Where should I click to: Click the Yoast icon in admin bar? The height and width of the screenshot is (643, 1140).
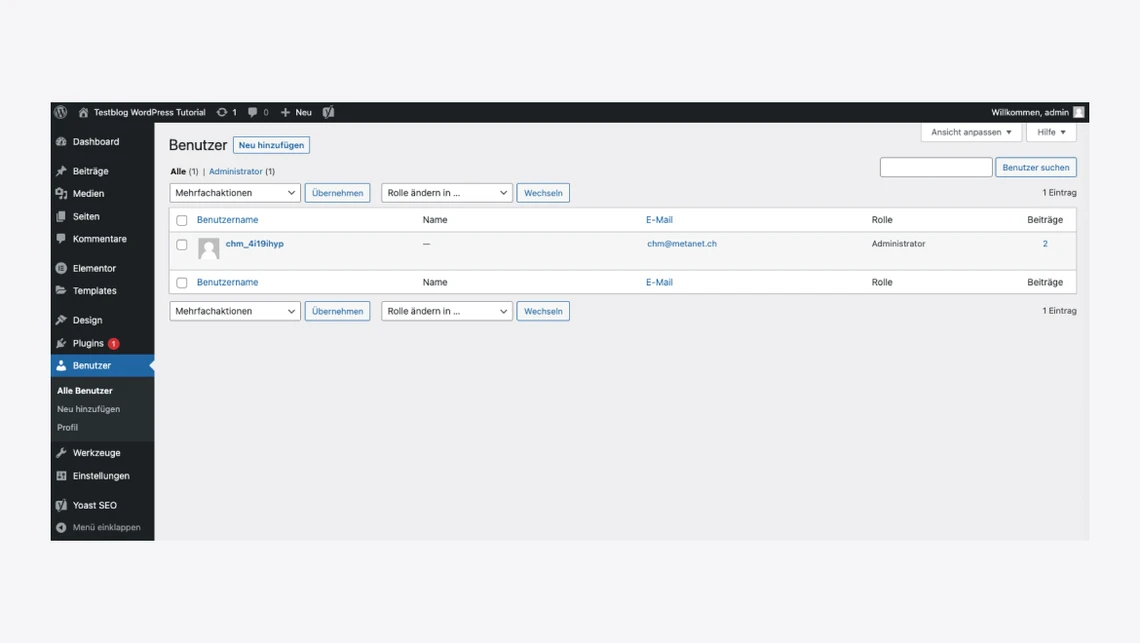328,112
